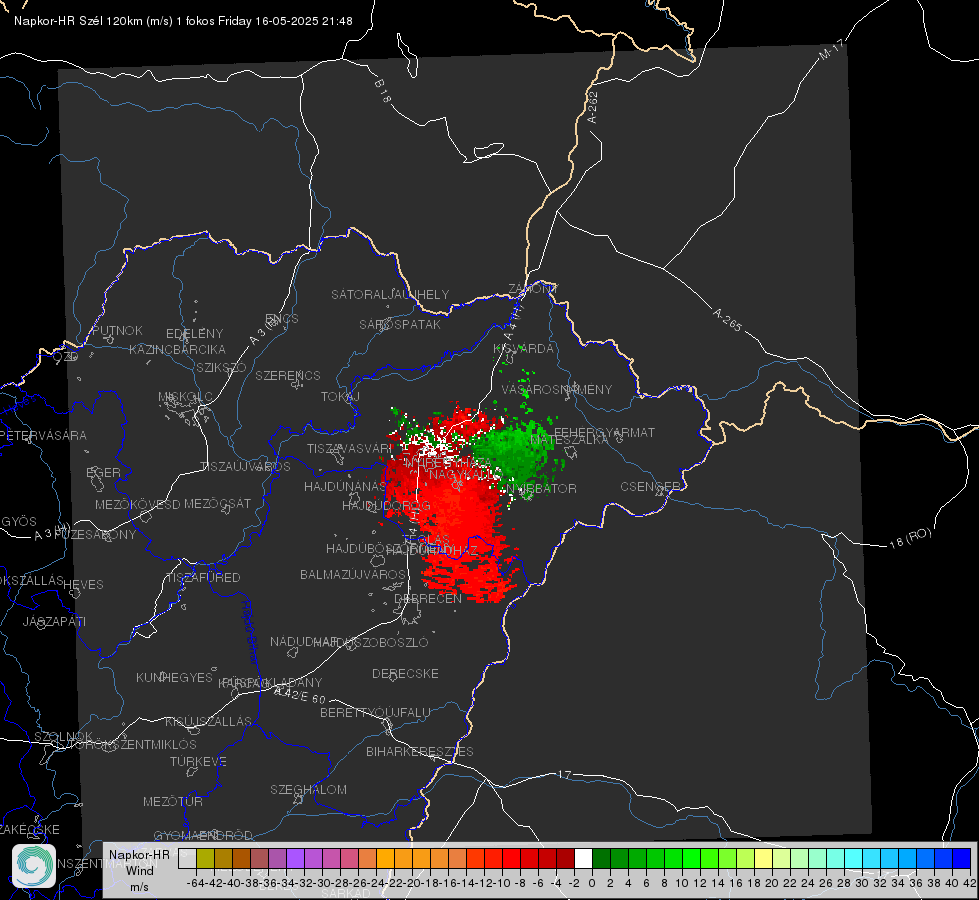Click the Napkor-HR Wind m/s legend label

click(x=139, y=870)
